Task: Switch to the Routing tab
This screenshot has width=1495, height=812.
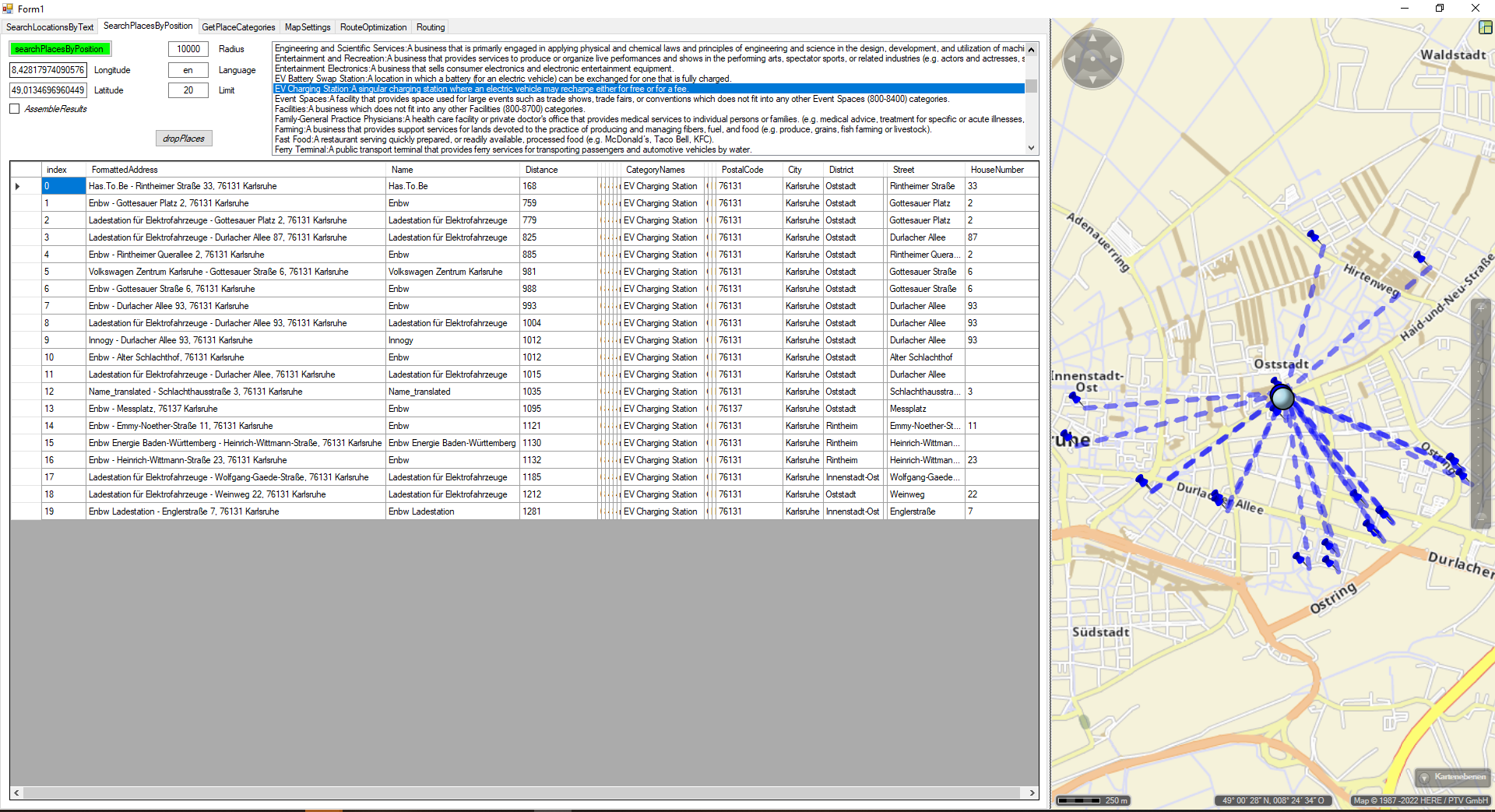Action: [431, 27]
